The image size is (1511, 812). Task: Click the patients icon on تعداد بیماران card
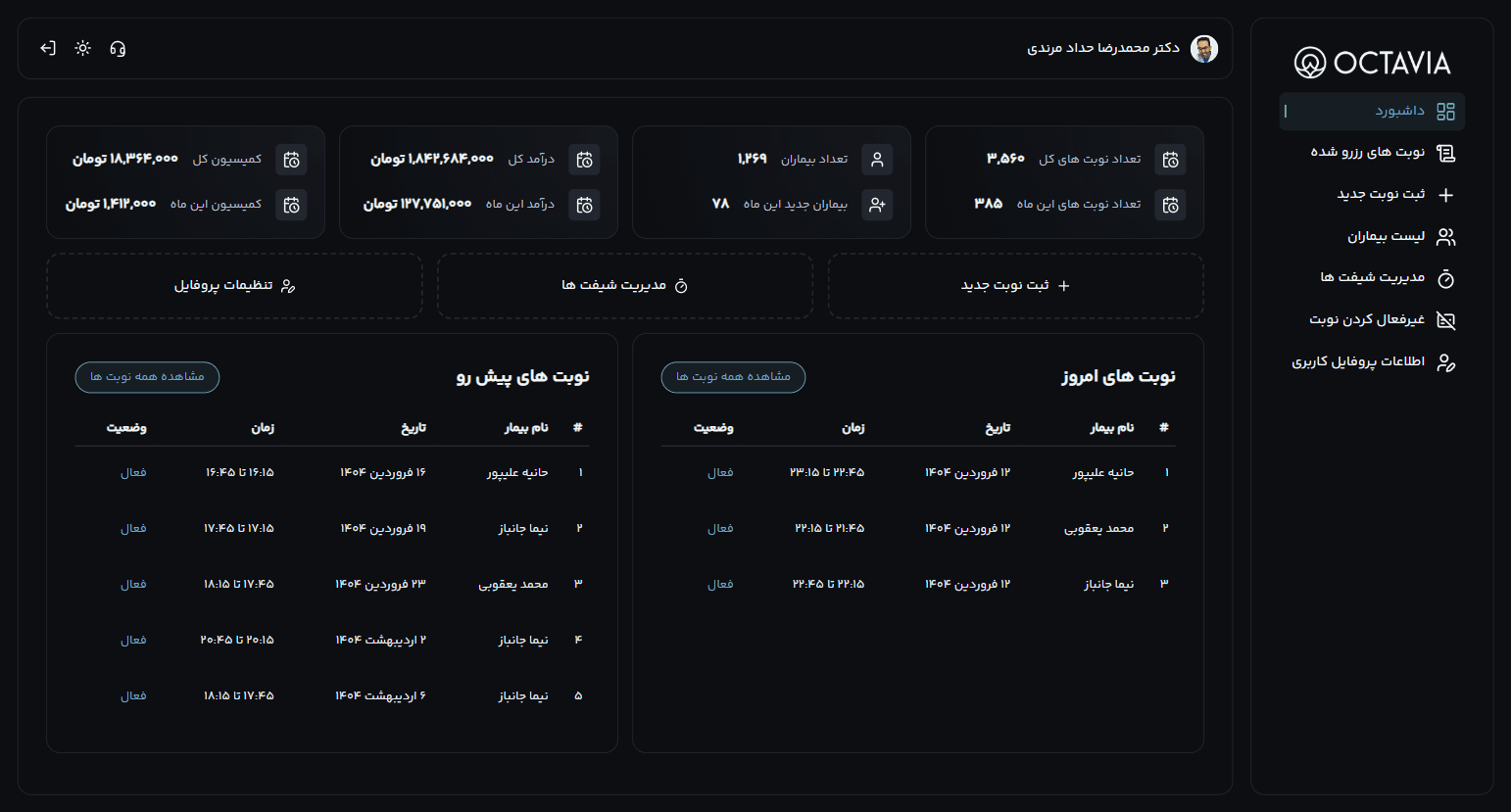(877, 159)
